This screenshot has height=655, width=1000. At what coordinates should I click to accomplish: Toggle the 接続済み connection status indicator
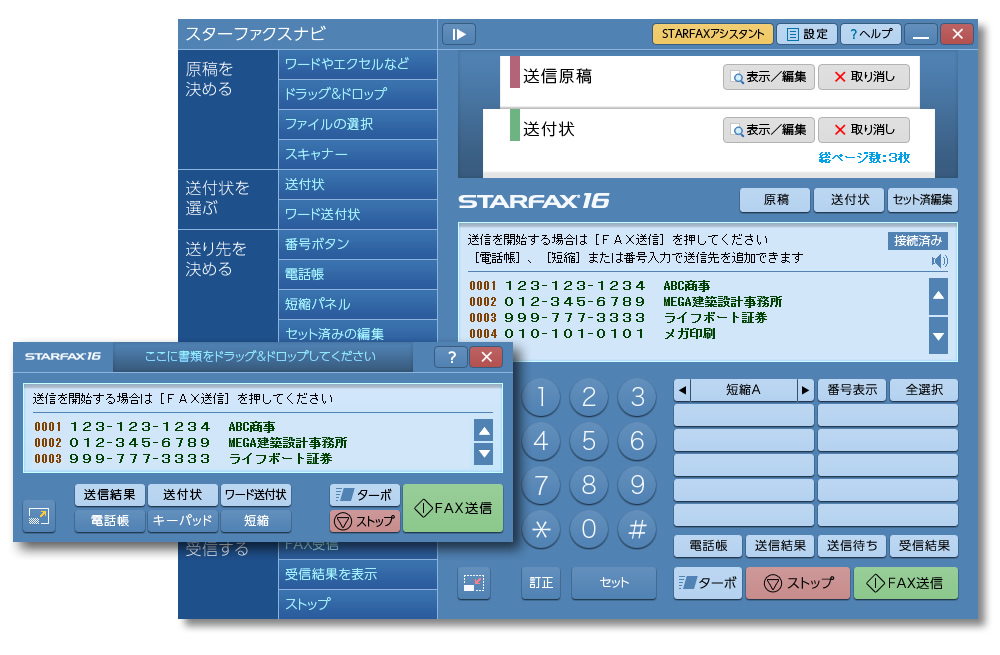coord(917,241)
